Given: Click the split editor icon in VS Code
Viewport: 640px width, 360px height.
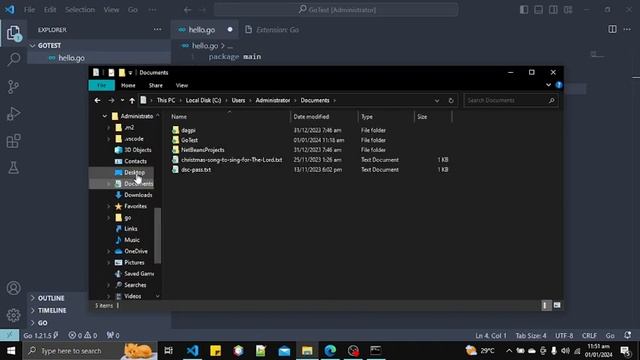Looking at the screenshot, I should tap(612, 29).
